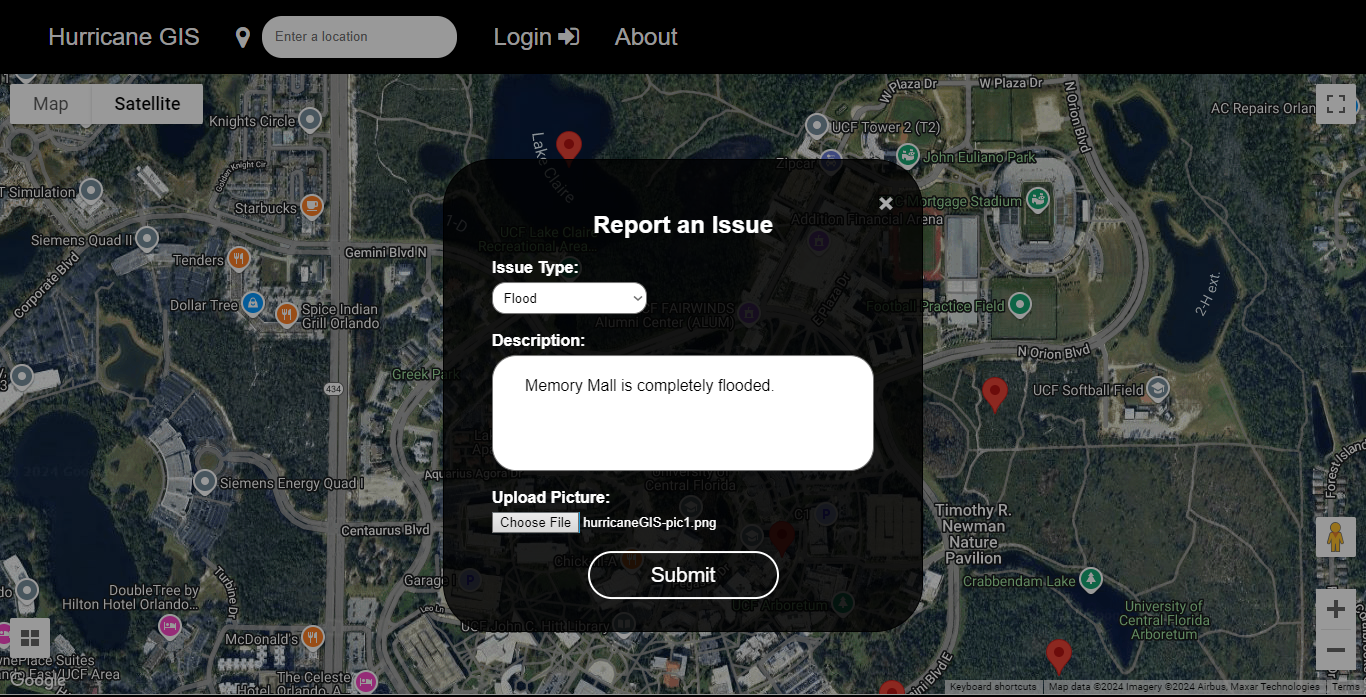Open the Issue Type dropdown showing Flood

tap(569, 298)
